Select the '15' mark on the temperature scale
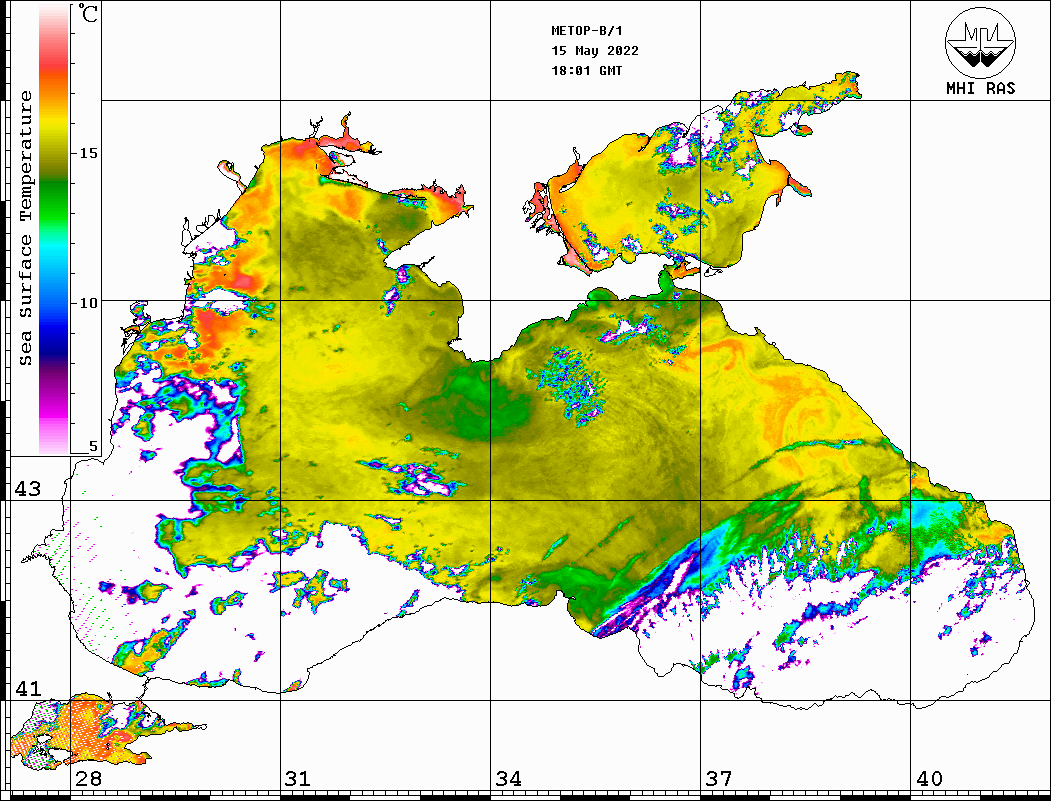The width and height of the screenshot is (1051, 801). pos(88,153)
